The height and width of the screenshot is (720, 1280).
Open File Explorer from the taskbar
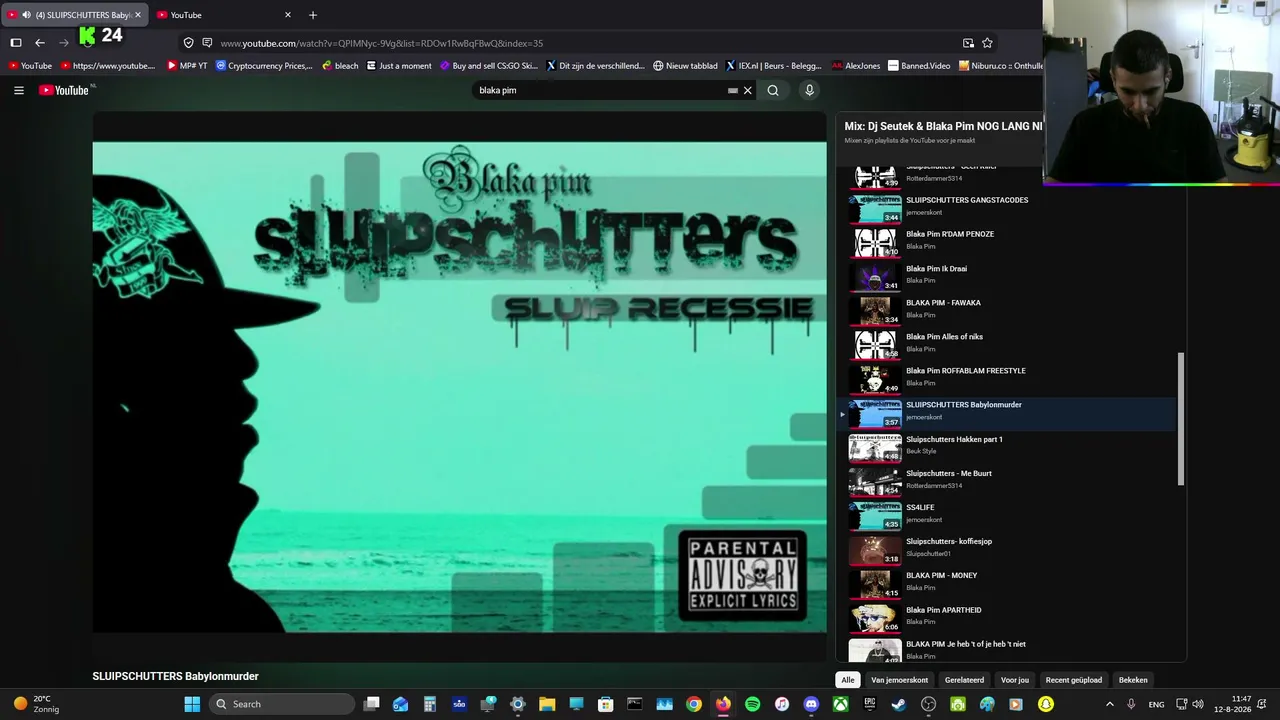[x=547, y=704]
